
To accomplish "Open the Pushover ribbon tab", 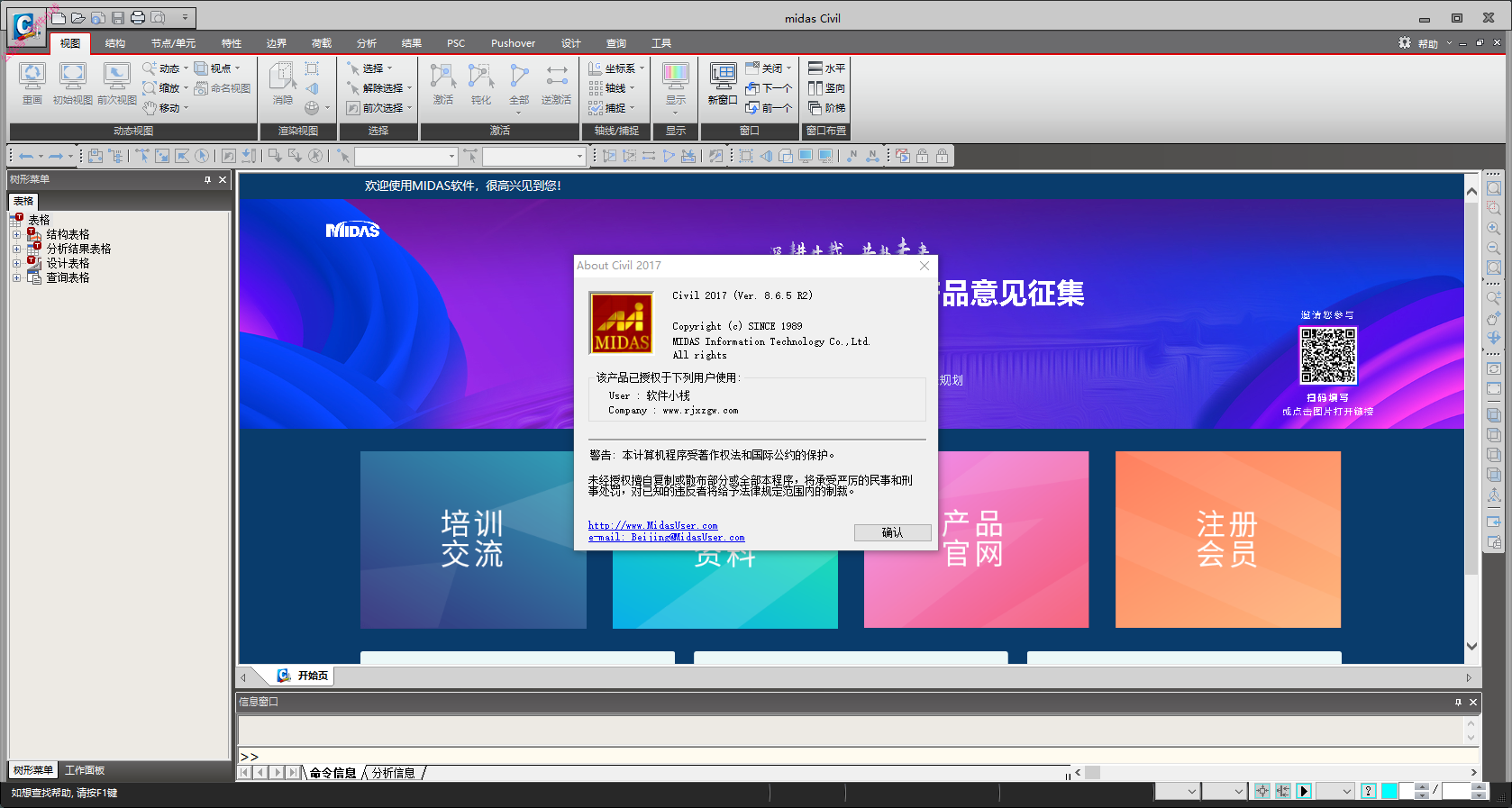I will [513, 43].
